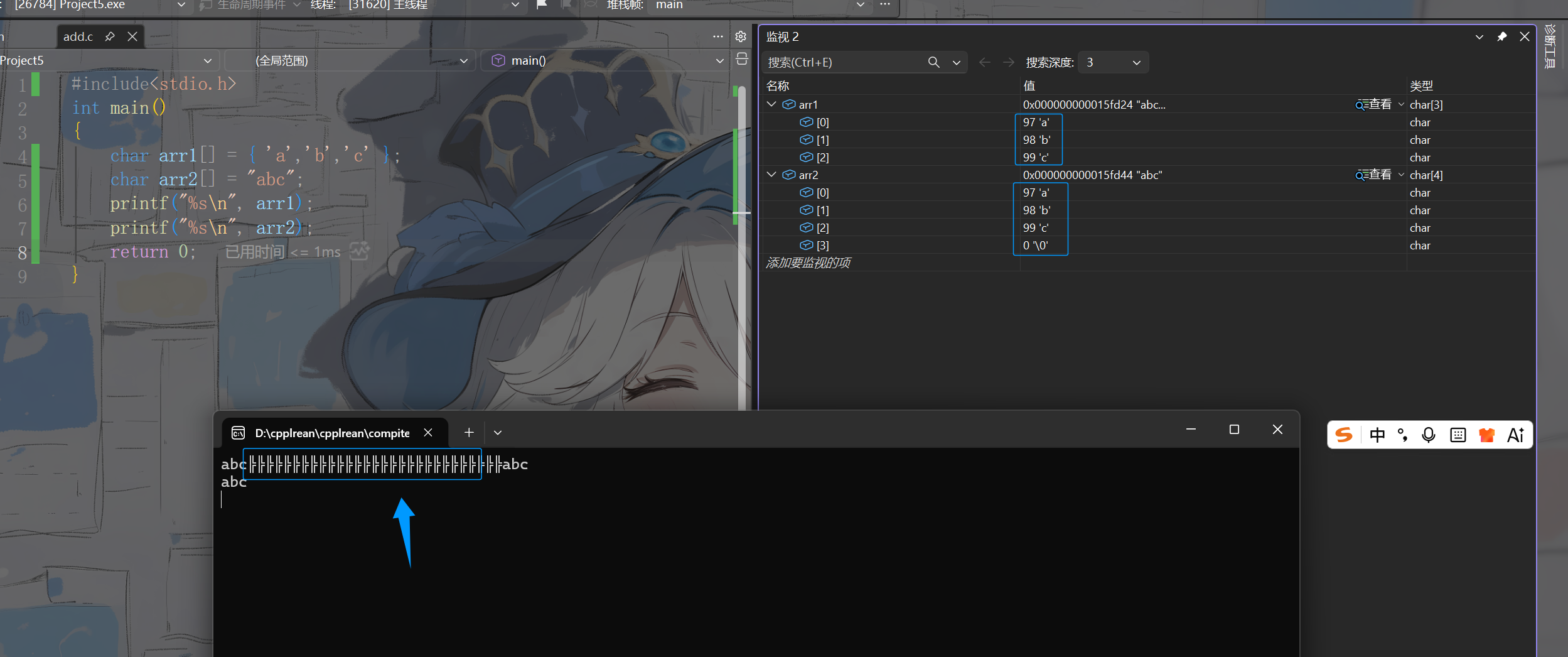Image resolution: width=1568 pixels, height=657 pixels.
Task: Open the editor settings gear
Action: tap(741, 36)
